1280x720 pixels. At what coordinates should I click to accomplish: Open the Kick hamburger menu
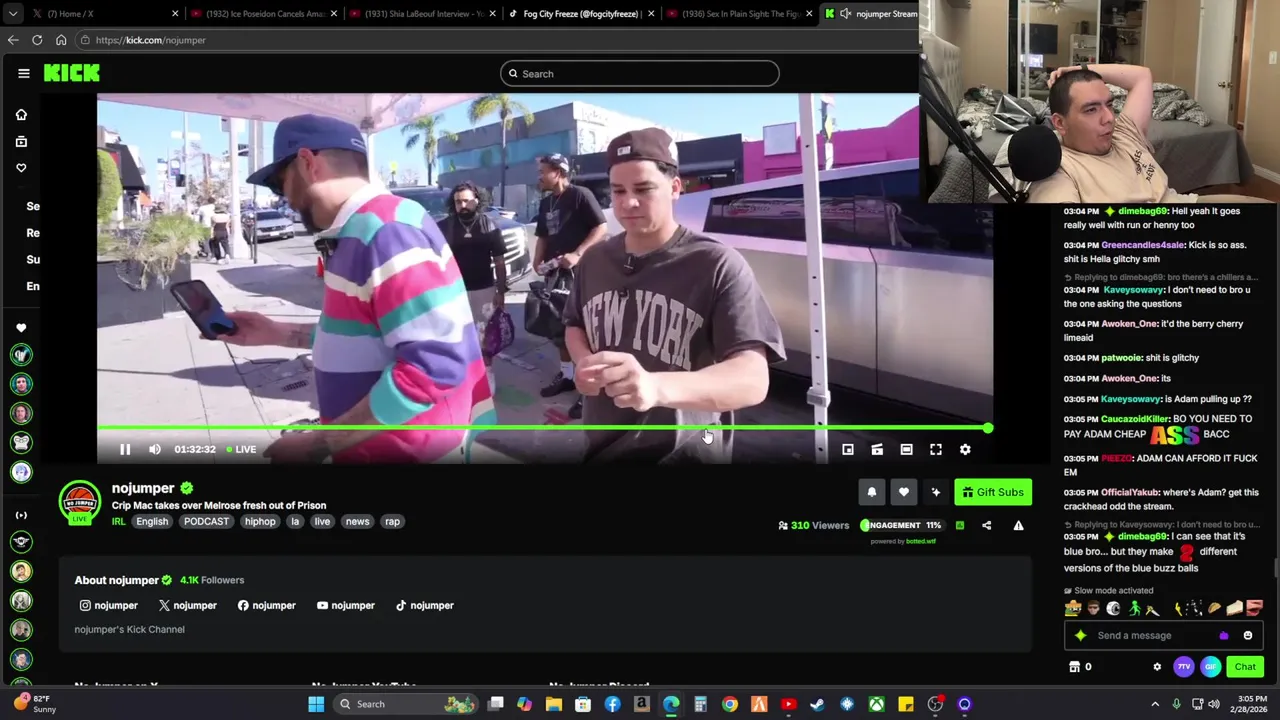click(24, 73)
